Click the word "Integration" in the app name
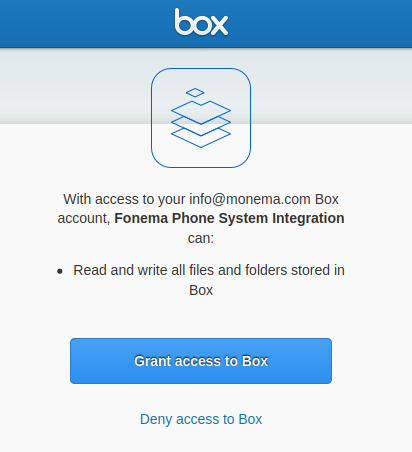 (308, 218)
